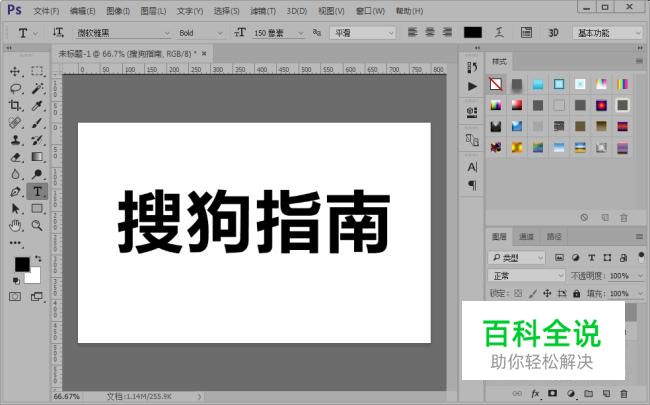650x405 pixels.
Task: Select the Eraser tool
Action: click(15, 157)
